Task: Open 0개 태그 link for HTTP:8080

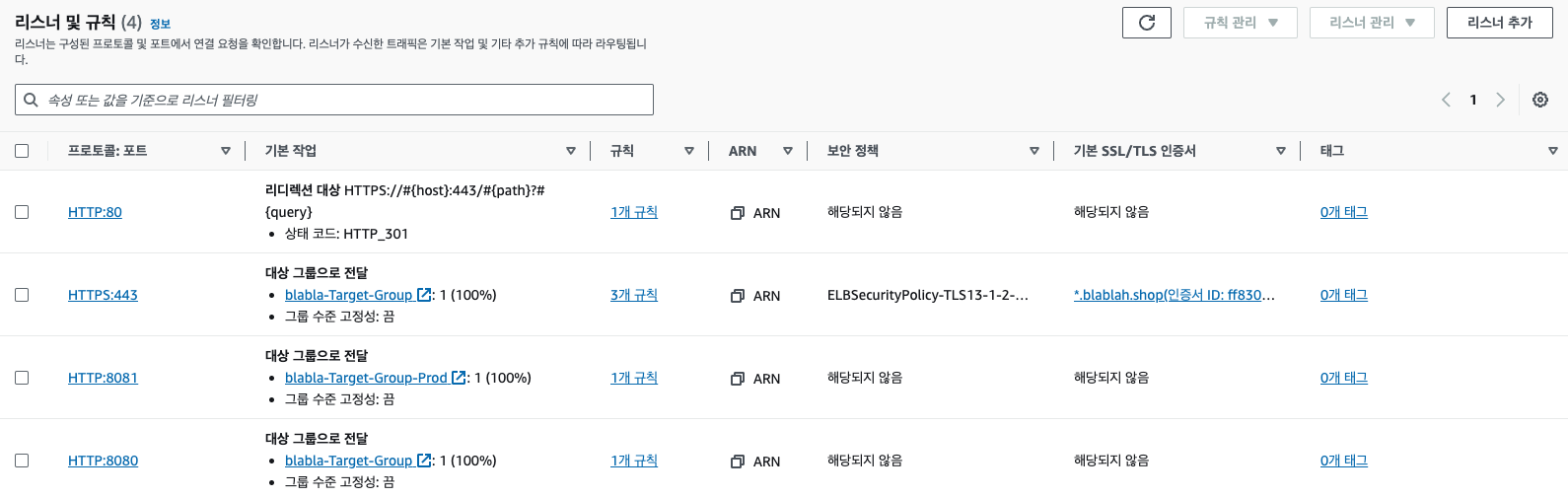Action: 1344,461
